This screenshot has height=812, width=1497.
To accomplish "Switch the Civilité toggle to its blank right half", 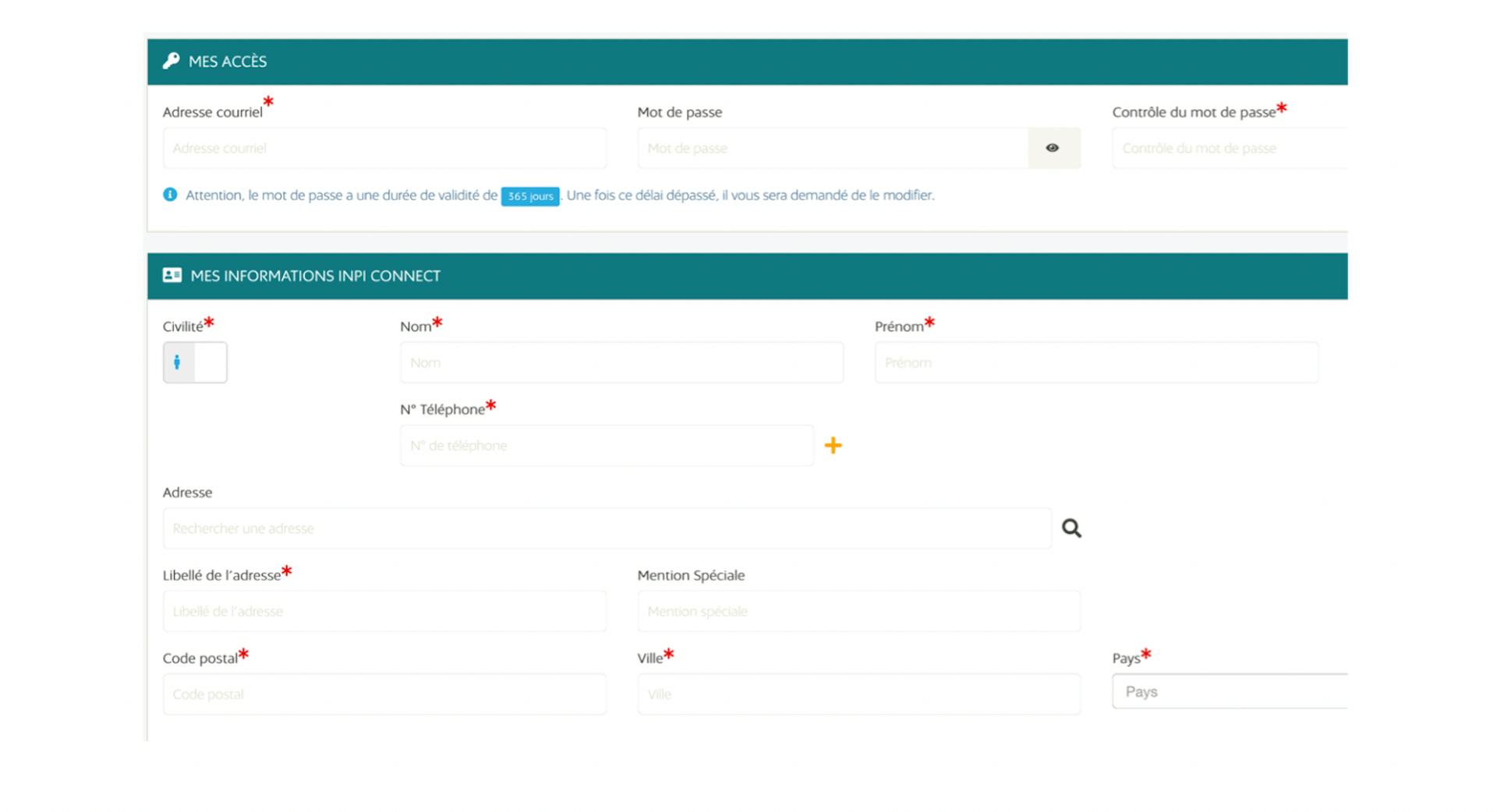I will click(211, 362).
